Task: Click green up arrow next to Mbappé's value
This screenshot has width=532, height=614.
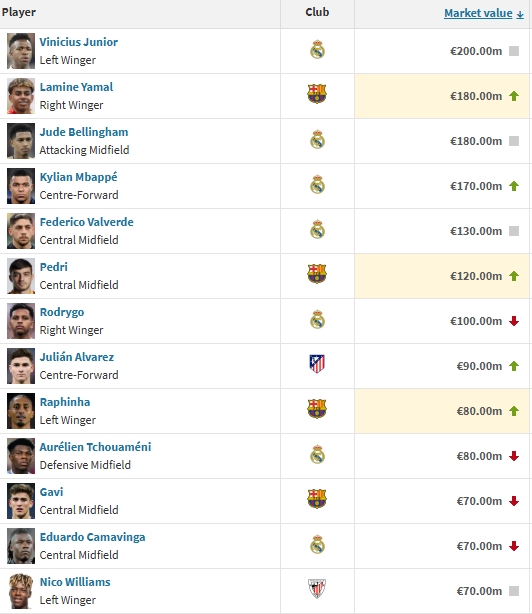Action: [x=514, y=186]
